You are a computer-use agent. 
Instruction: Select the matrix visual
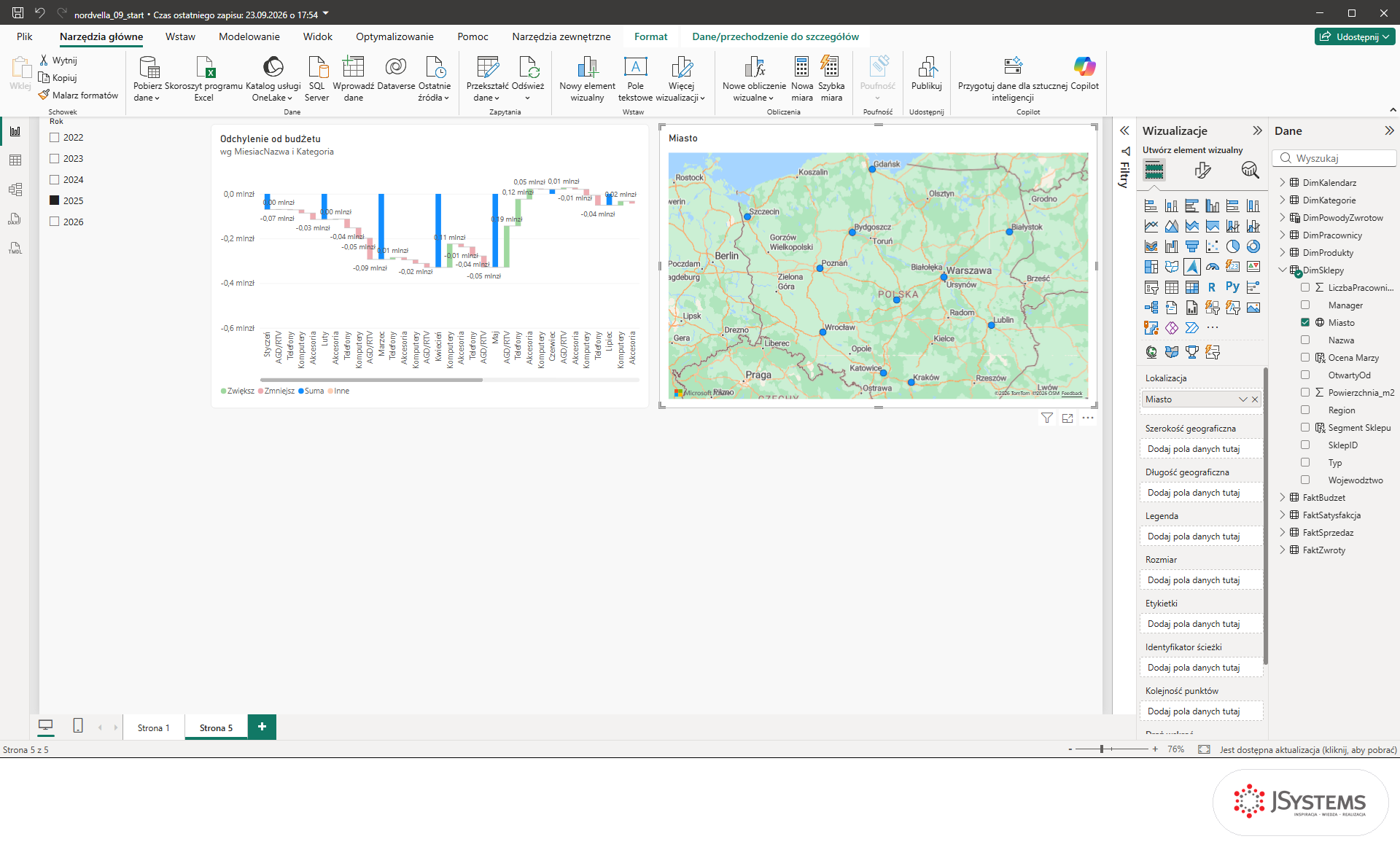pyautogui.click(x=1192, y=287)
